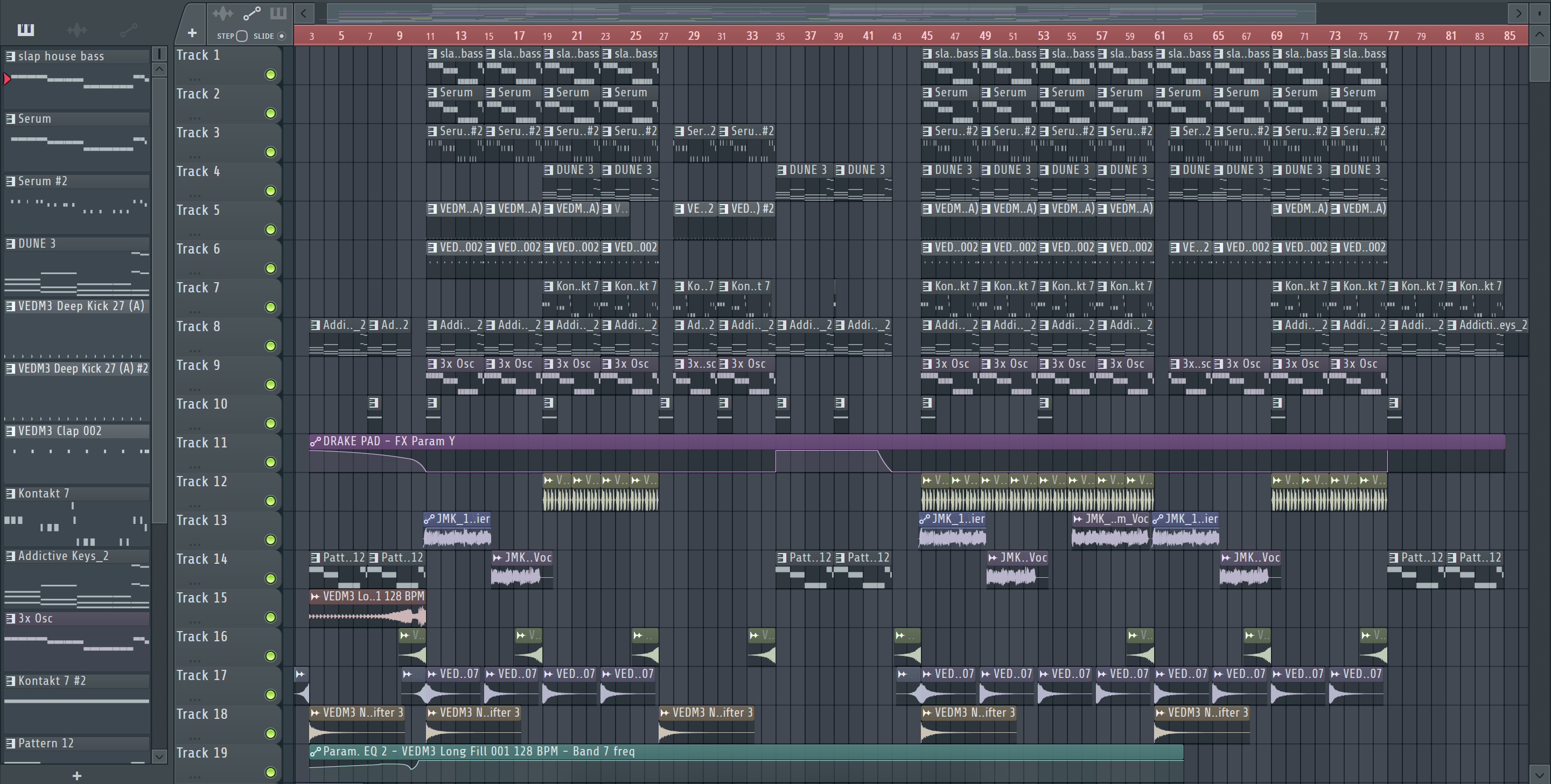Click the Pattern 12 icon in picker

coord(10,743)
